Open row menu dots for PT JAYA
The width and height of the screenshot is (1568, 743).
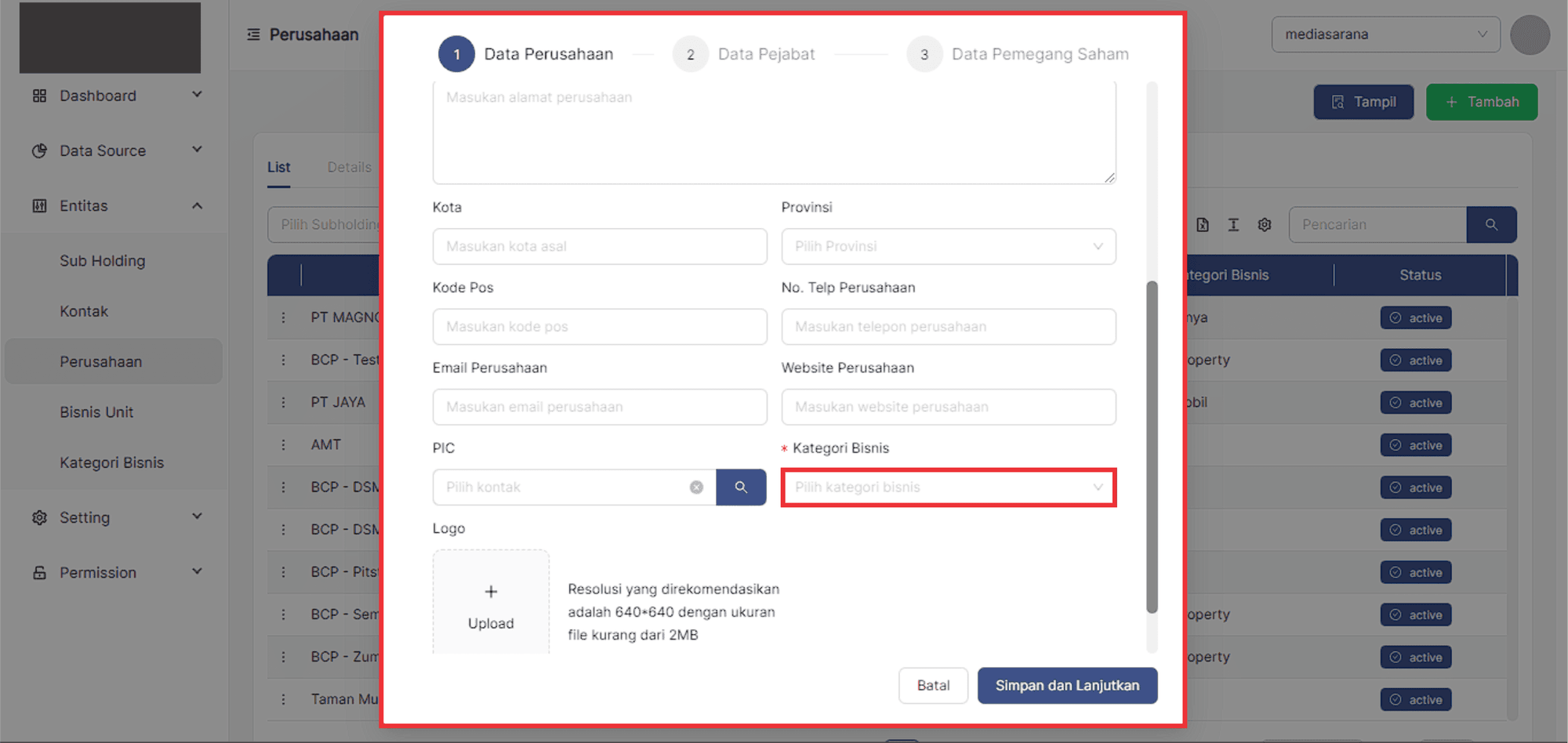point(284,402)
